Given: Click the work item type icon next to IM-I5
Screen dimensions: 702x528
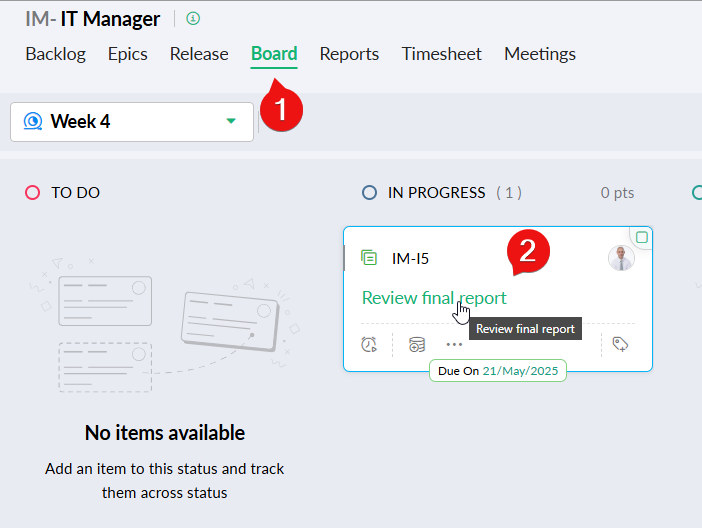Looking at the screenshot, I should (370, 258).
